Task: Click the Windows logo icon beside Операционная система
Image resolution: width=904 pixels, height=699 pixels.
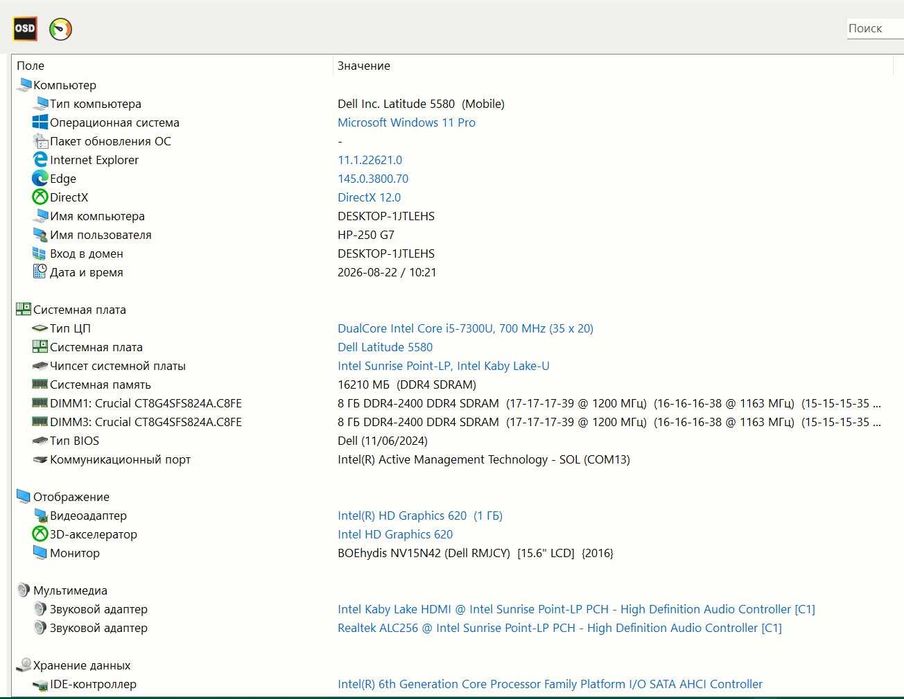Action: point(40,122)
